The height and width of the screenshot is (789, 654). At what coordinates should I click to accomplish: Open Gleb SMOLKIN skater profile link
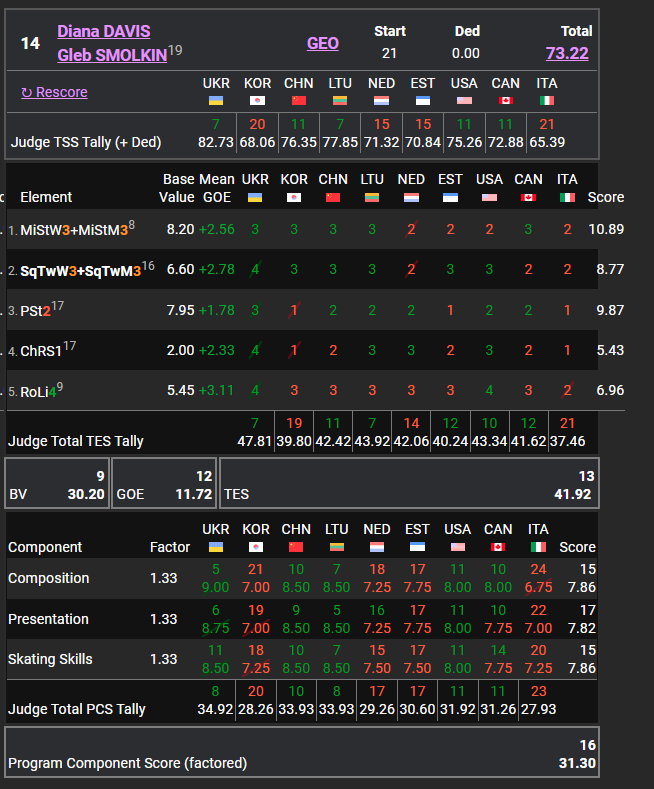(x=112, y=56)
